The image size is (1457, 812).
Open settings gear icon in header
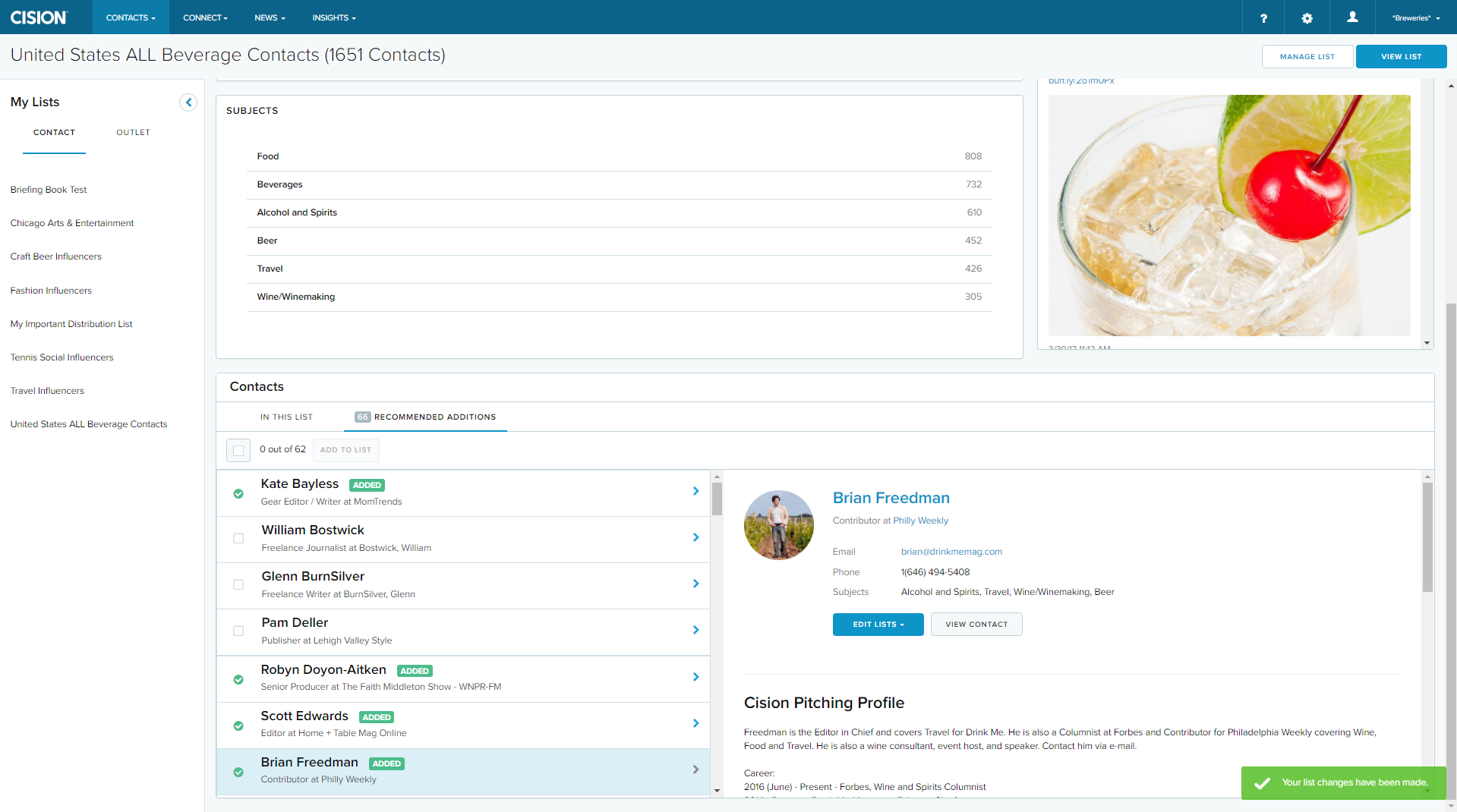click(x=1307, y=17)
